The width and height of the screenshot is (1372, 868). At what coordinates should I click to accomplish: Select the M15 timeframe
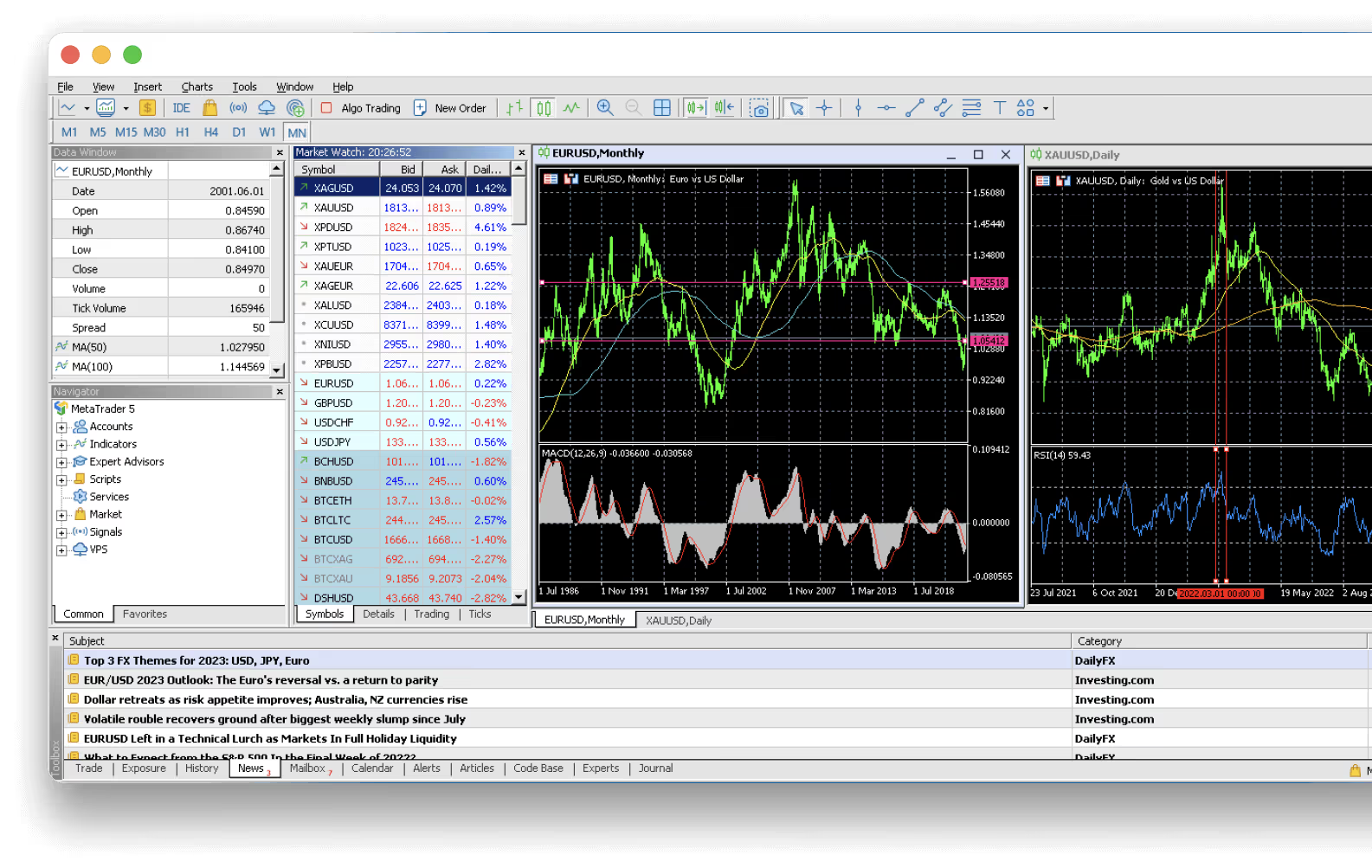(x=126, y=132)
